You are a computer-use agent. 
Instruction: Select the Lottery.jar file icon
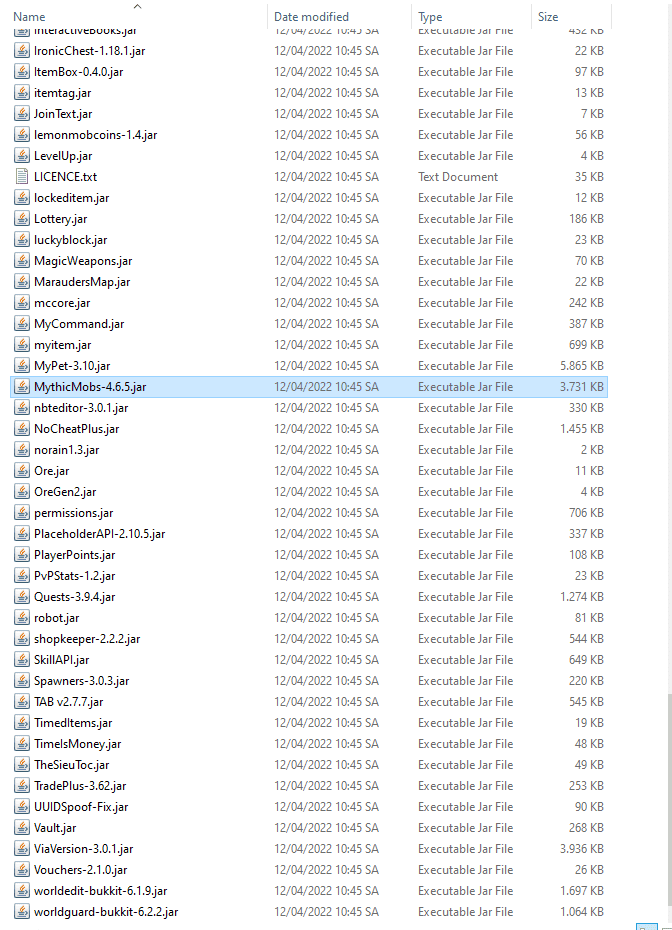[22, 219]
